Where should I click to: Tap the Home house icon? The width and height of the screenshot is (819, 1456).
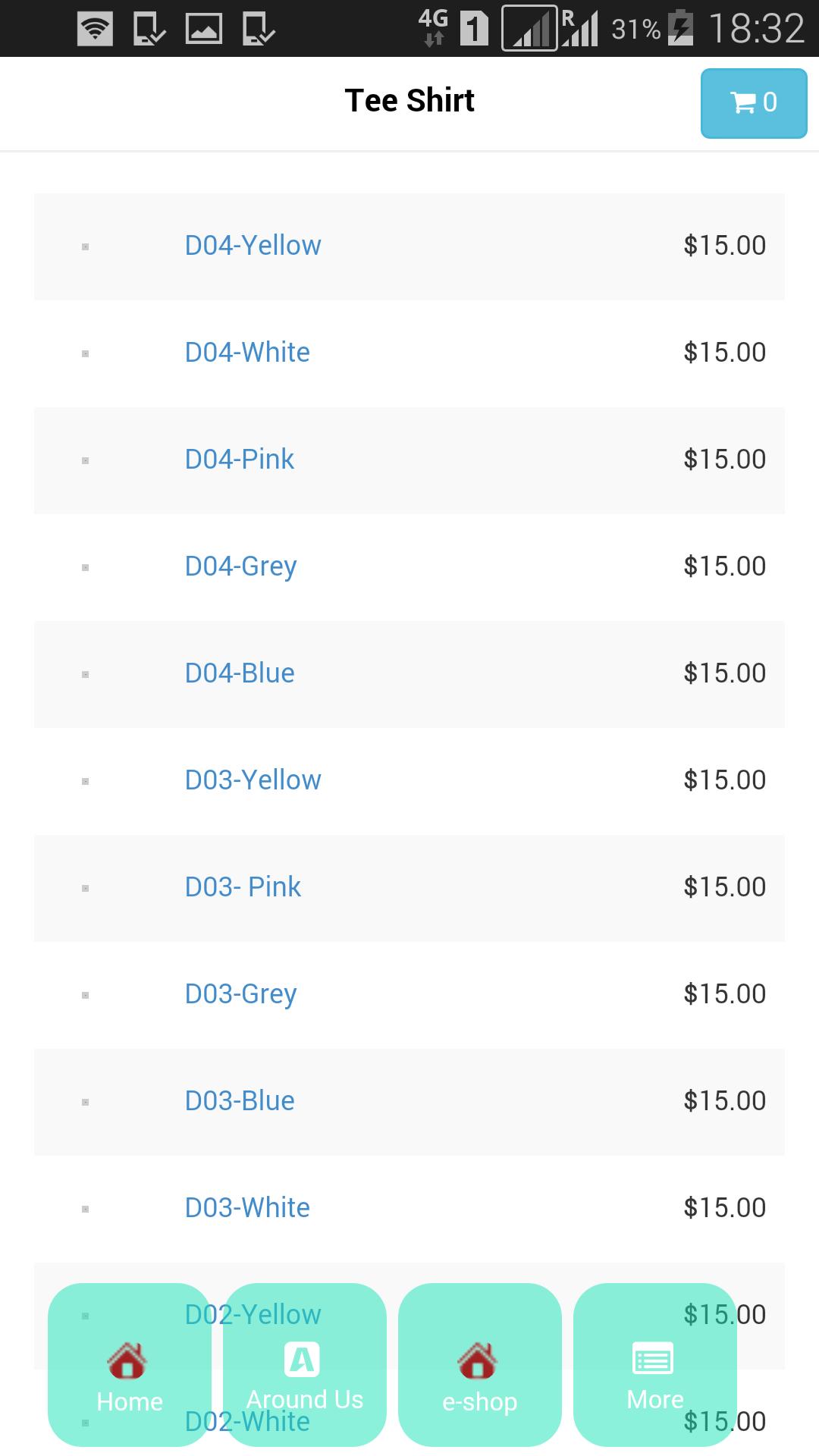click(127, 1360)
